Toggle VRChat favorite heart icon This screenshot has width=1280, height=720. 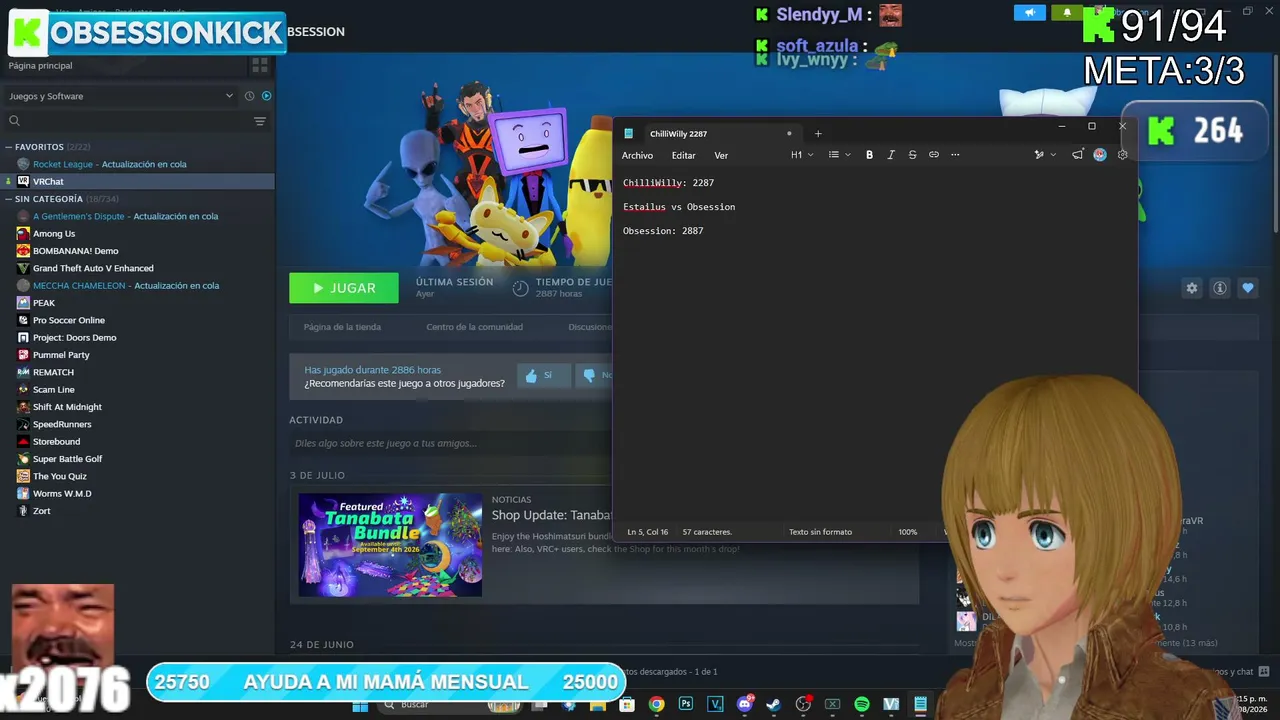pyautogui.click(x=1248, y=288)
